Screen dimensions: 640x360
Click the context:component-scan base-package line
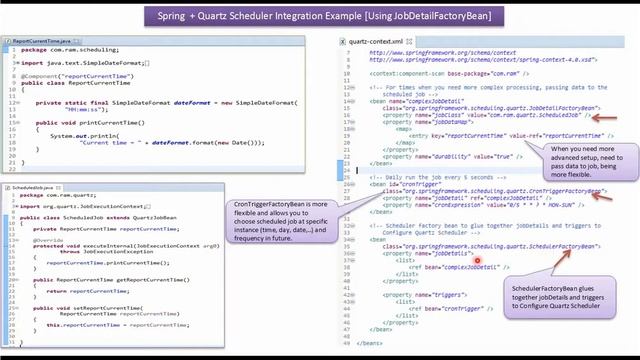[x=449, y=74]
